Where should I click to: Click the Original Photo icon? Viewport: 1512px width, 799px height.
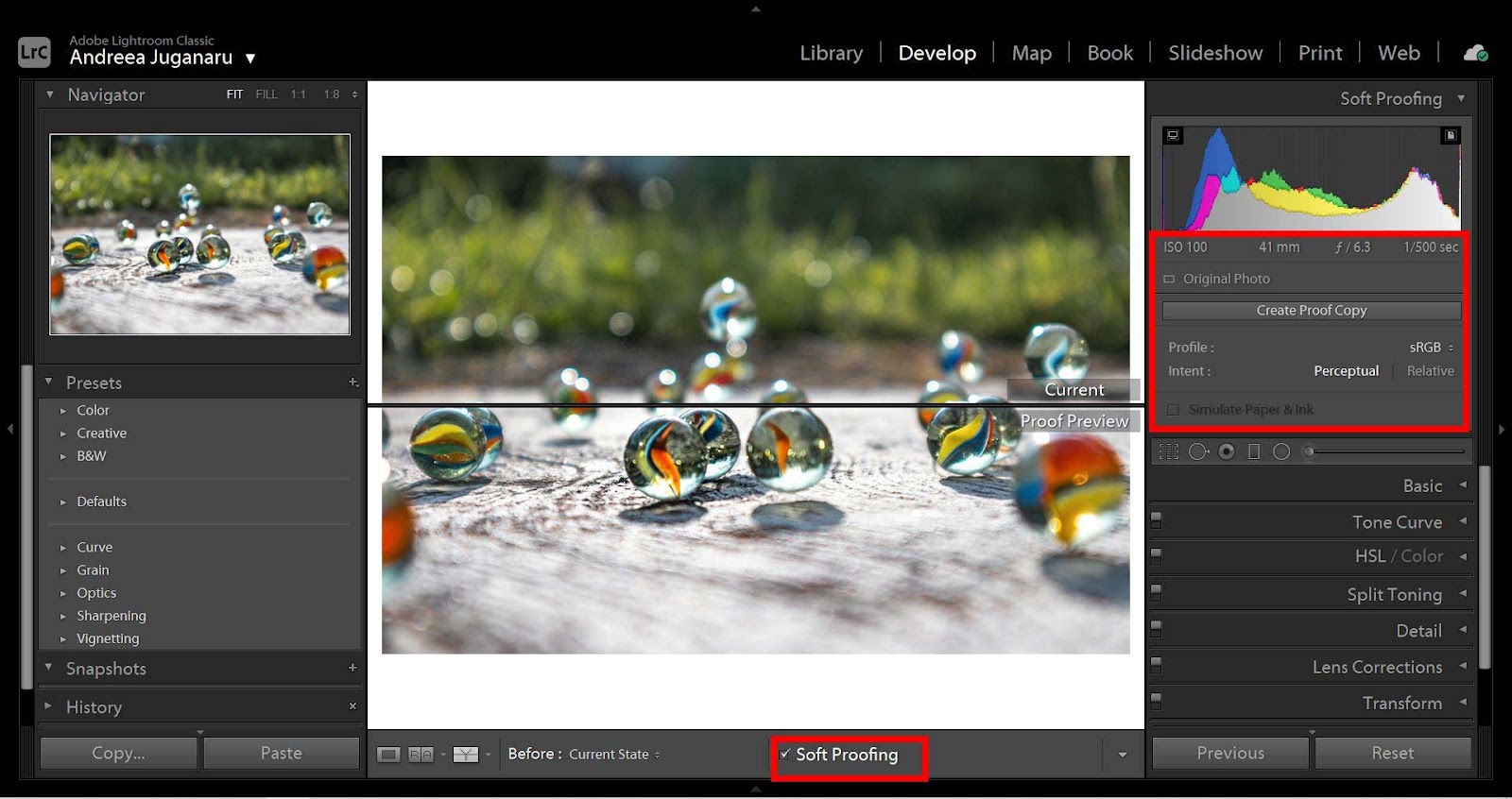1169,279
